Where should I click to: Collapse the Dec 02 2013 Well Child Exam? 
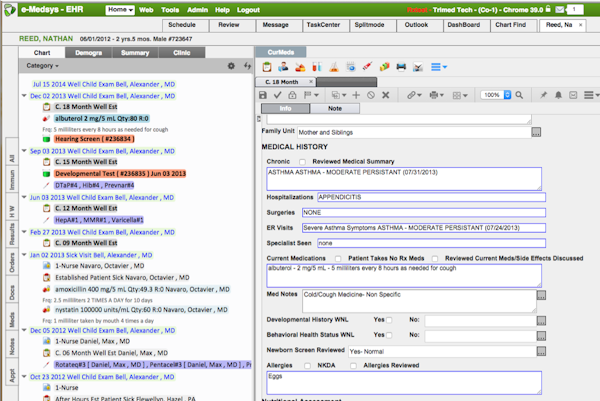pos(24,96)
